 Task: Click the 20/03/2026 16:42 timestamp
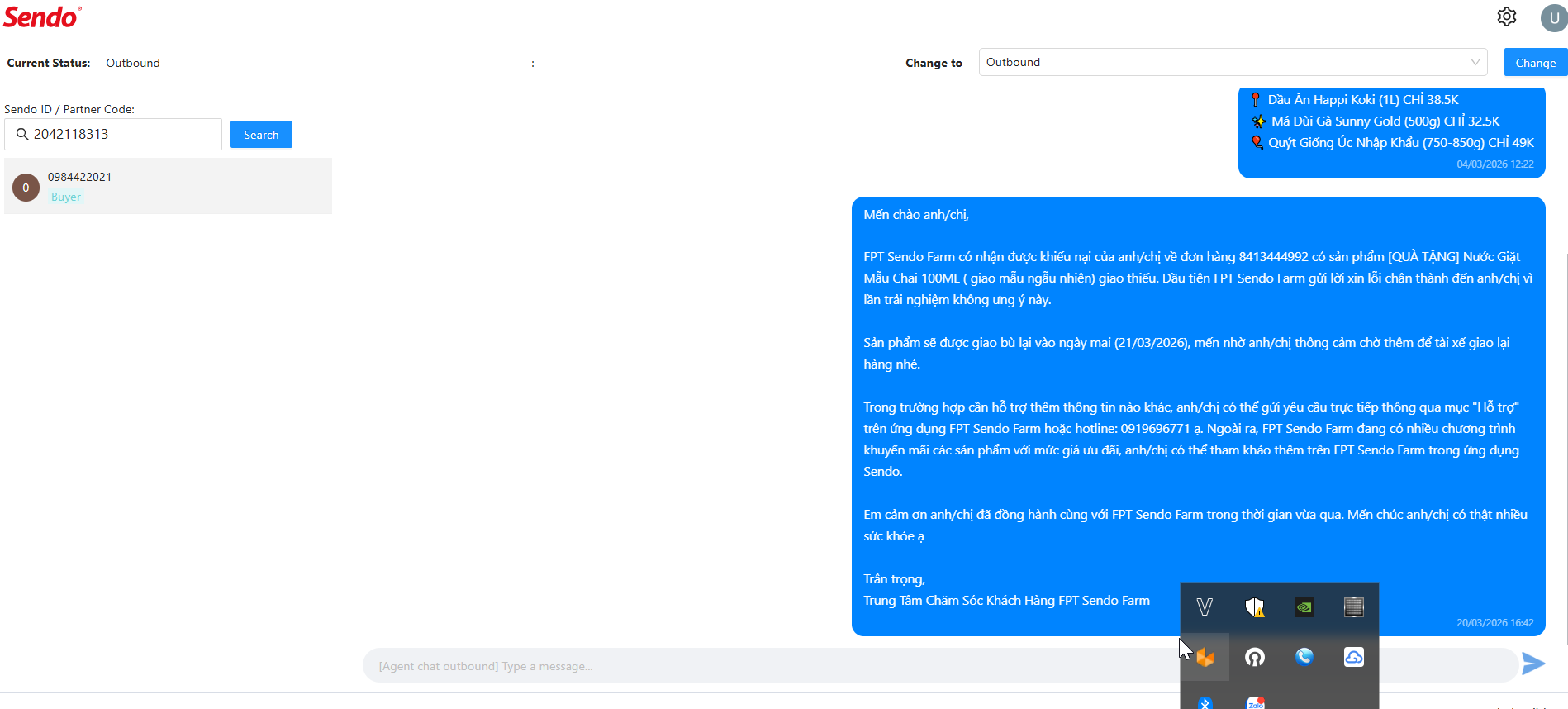tap(1494, 623)
